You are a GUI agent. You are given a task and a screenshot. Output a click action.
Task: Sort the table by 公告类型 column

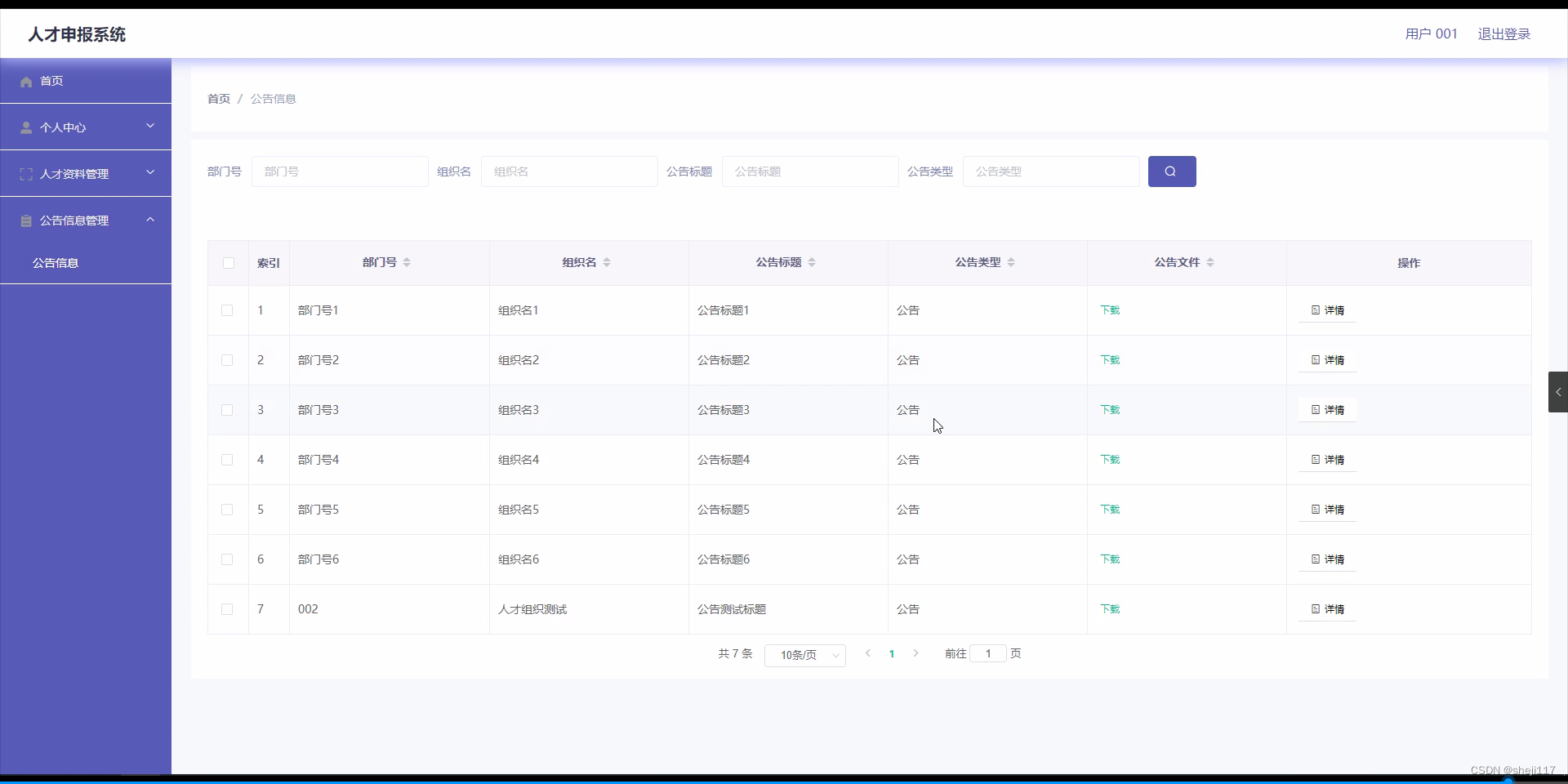pos(1011,262)
